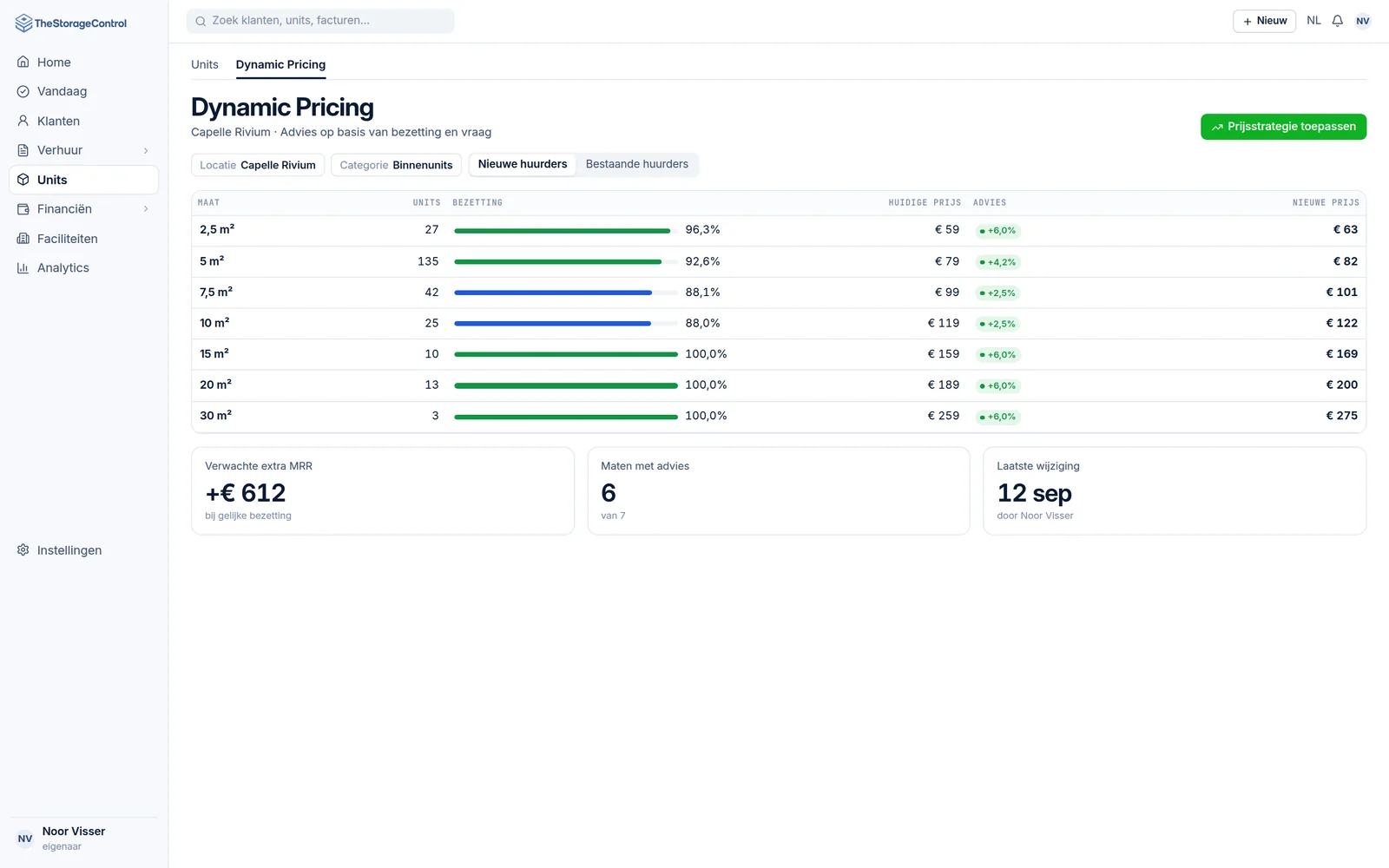Click the +6,0% advice badge for 30 m²
The height and width of the screenshot is (868, 1389).
[x=997, y=417]
